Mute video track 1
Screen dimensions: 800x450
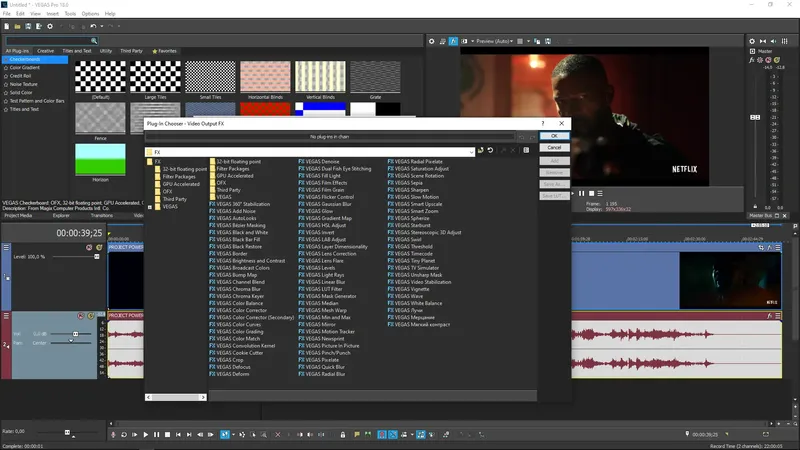89,247
